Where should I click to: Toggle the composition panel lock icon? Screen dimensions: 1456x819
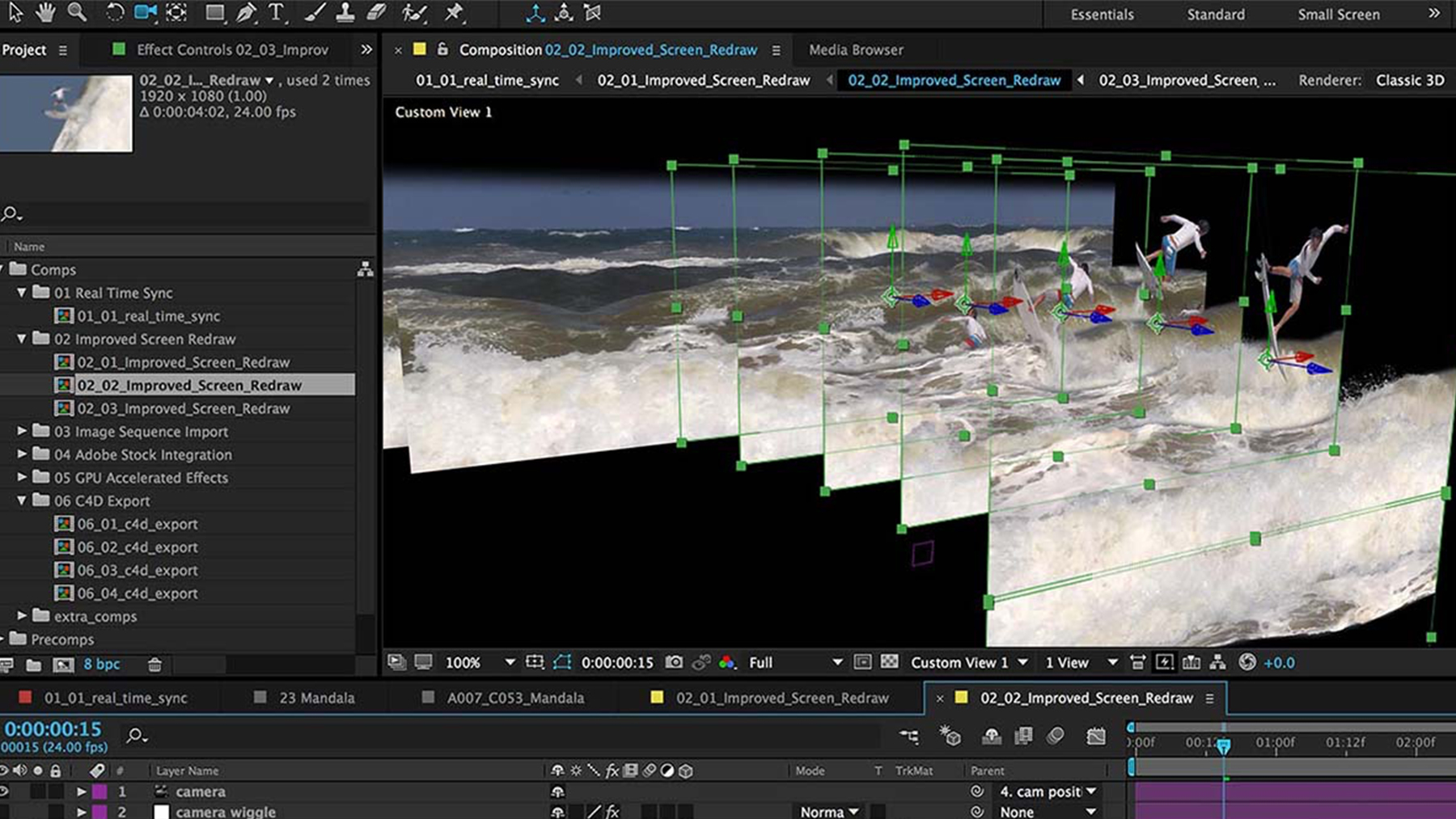(x=442, y=49)
